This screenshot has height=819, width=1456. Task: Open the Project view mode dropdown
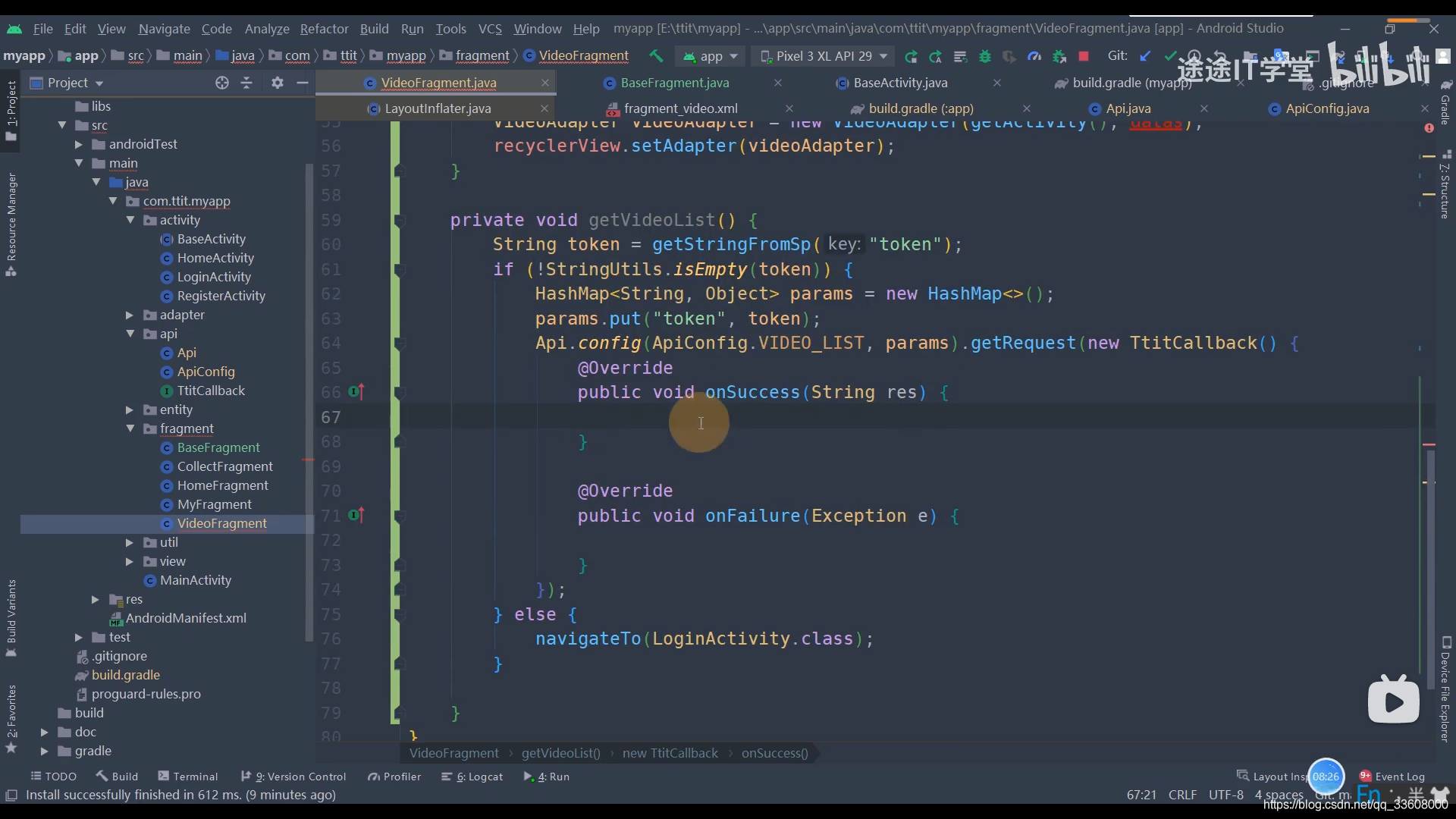click(67, 83)
